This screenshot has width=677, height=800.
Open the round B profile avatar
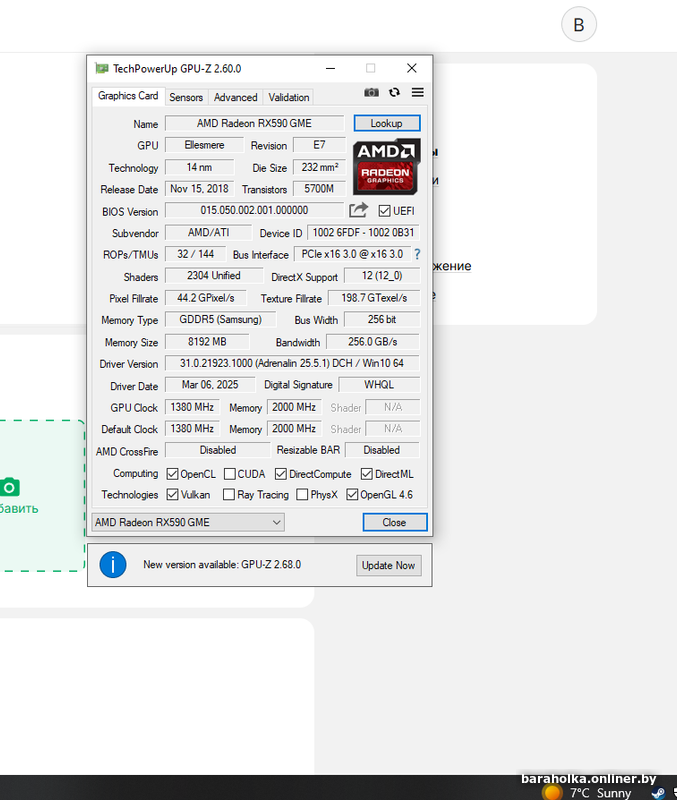[x=579, y=24]
